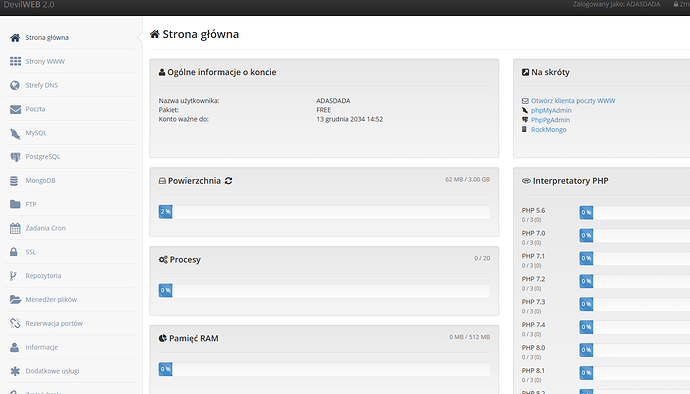Click the eye icon beside Interpretatory PHP
This screenshot has height=394, width=690.
pyautogui.click(x=526, y=181)
